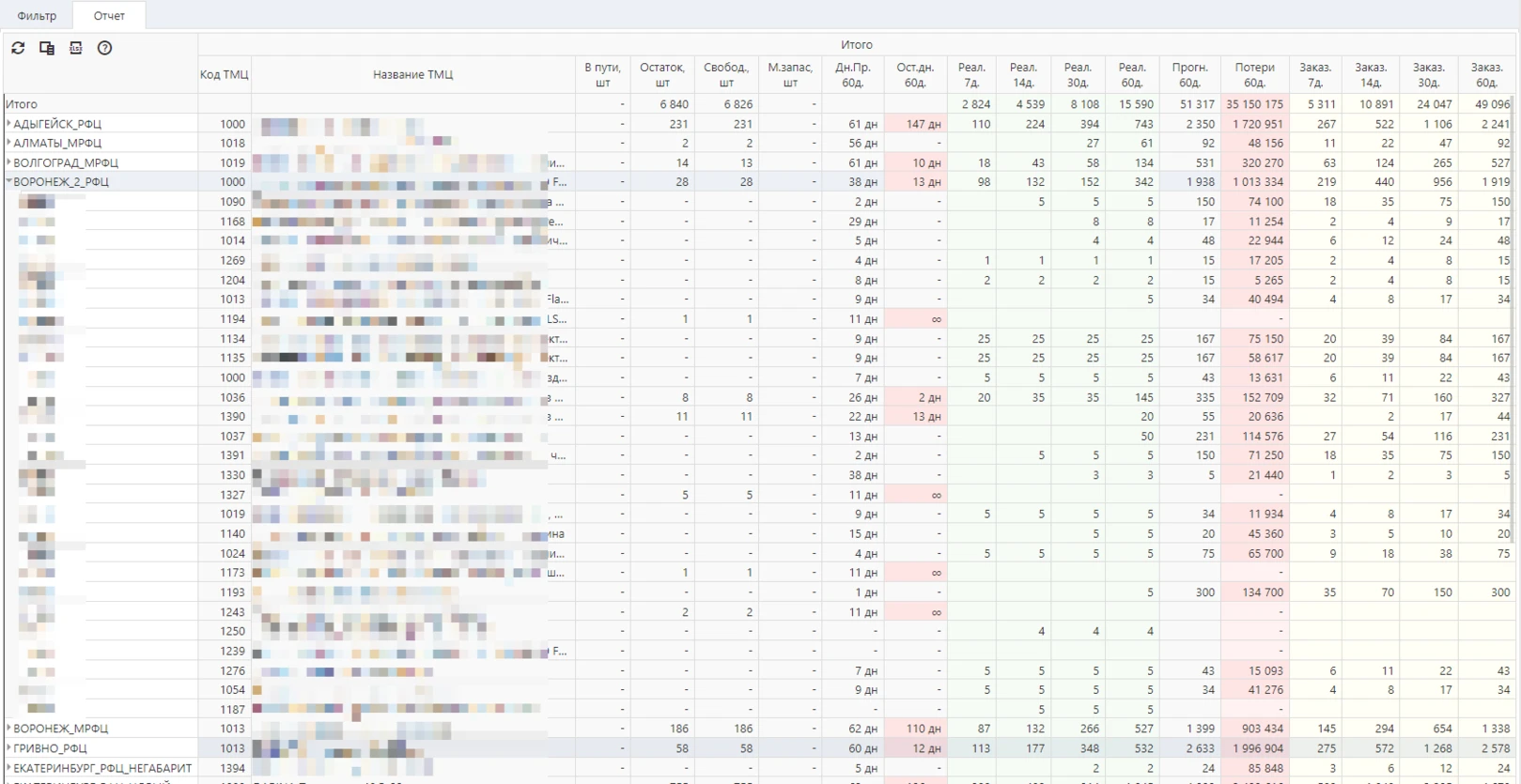Click the Название ТМЦ column header
The image size is (1521, 784).
412,75
